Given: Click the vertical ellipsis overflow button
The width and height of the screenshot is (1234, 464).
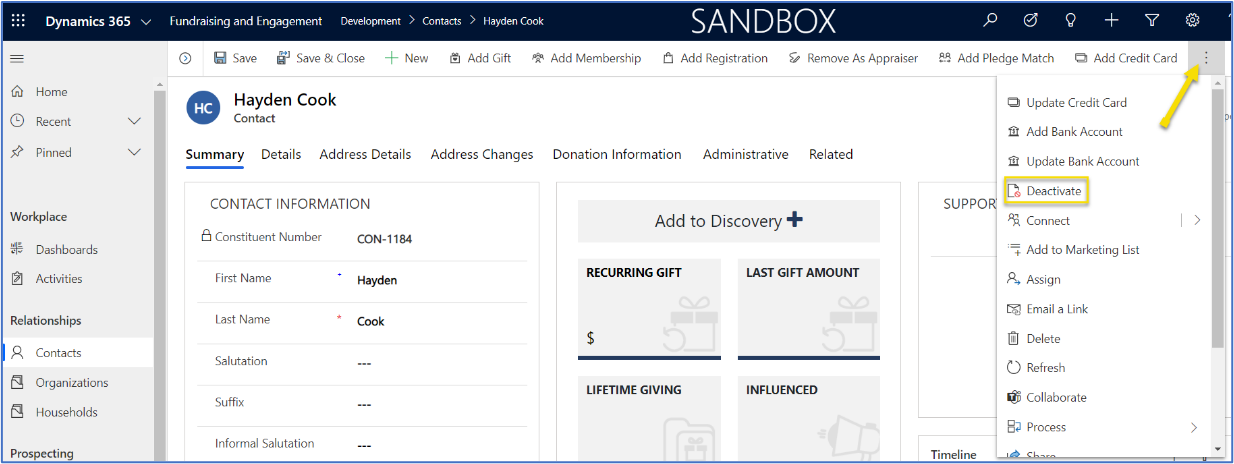Looking at the screenshot, I should [1205, 58].
